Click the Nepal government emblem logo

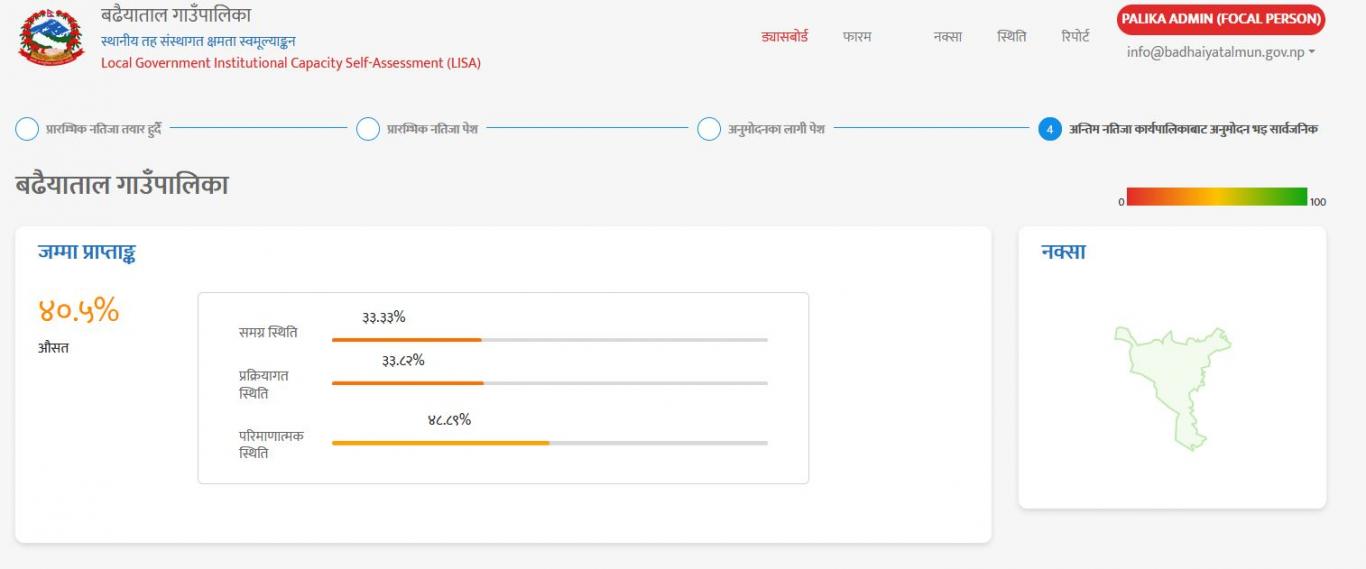tap(52, 37)
